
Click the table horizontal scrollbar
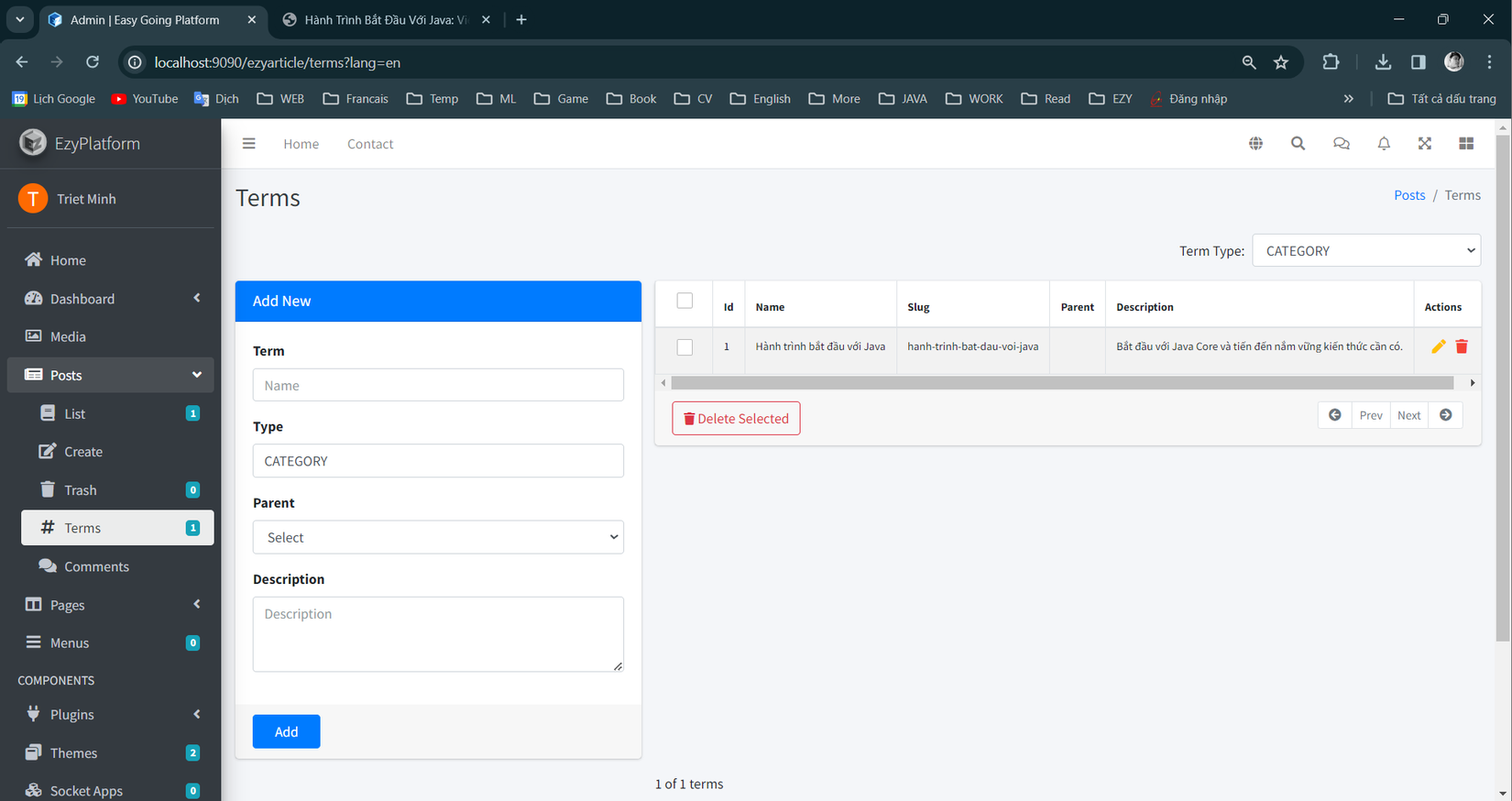tap(1062, 383)
